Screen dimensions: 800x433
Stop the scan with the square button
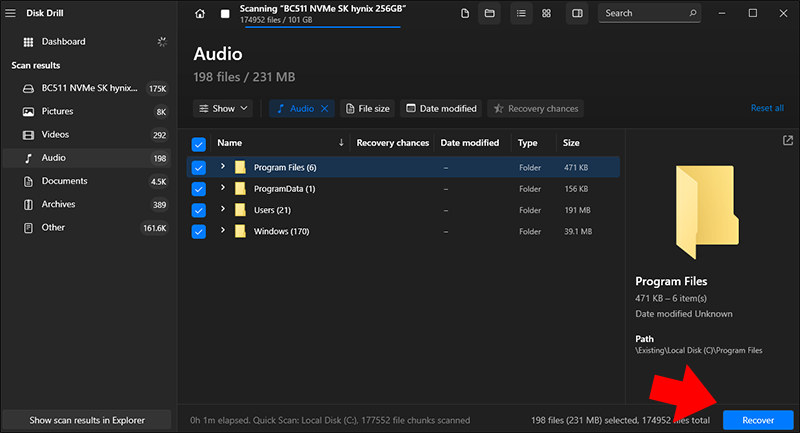coord(224,14)
